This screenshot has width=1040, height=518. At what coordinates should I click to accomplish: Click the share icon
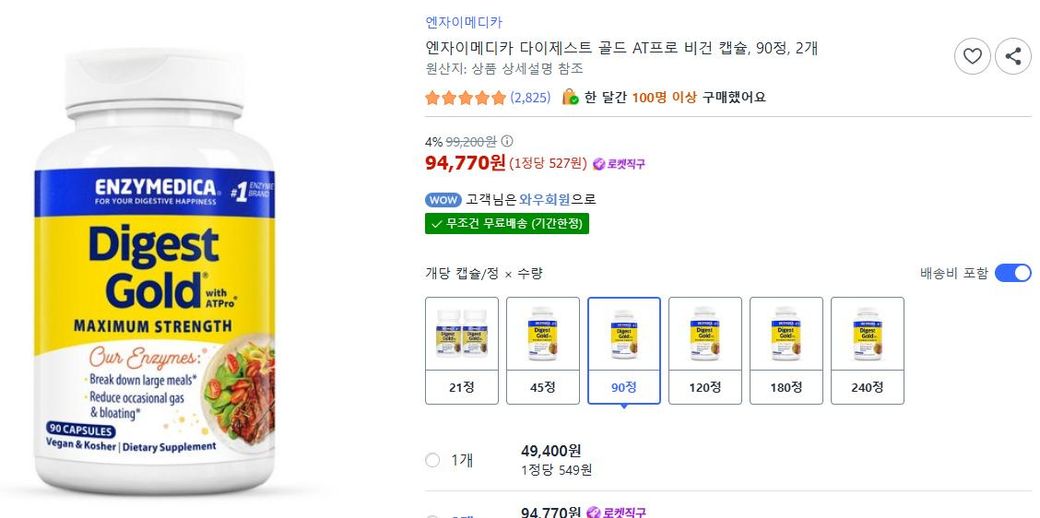click(x=1013, y=56)
